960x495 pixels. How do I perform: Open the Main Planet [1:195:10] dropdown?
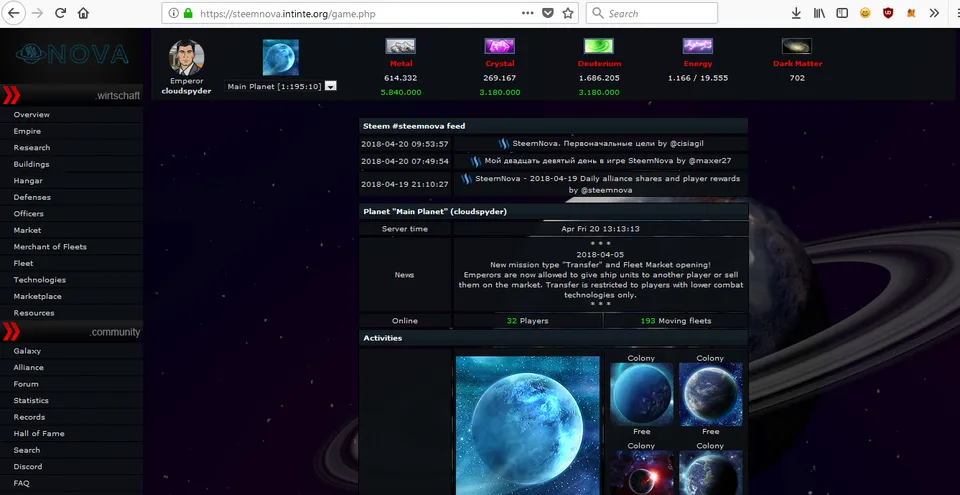click(280, 86)
